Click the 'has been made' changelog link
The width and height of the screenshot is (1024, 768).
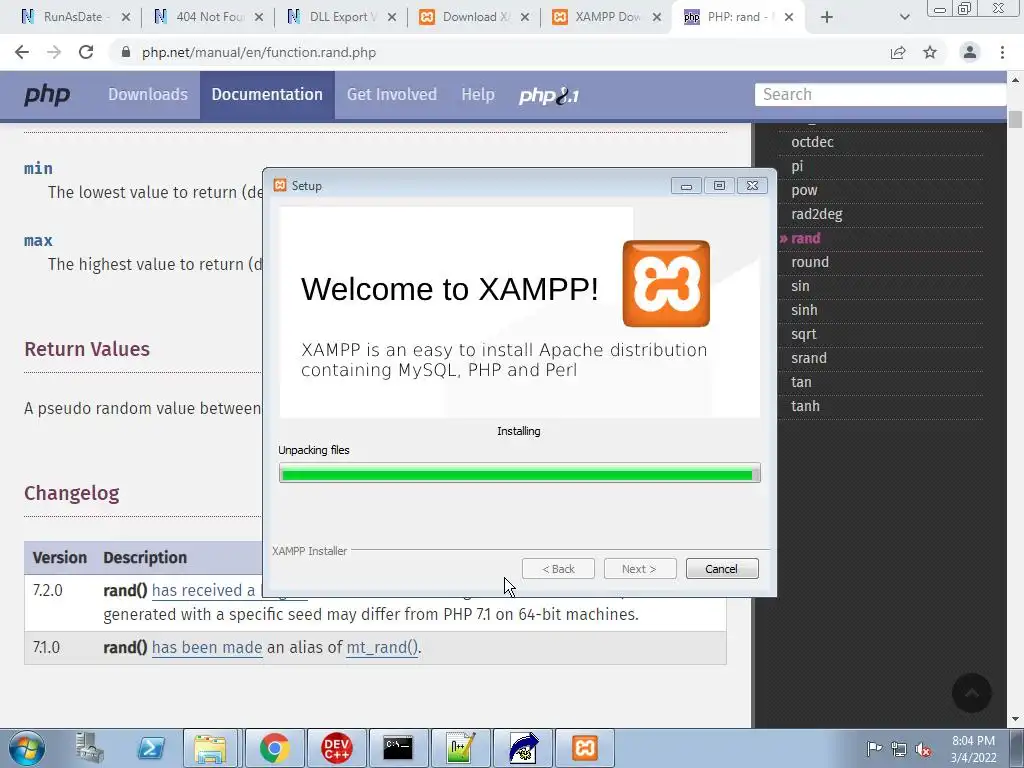[x=207, y=647]
